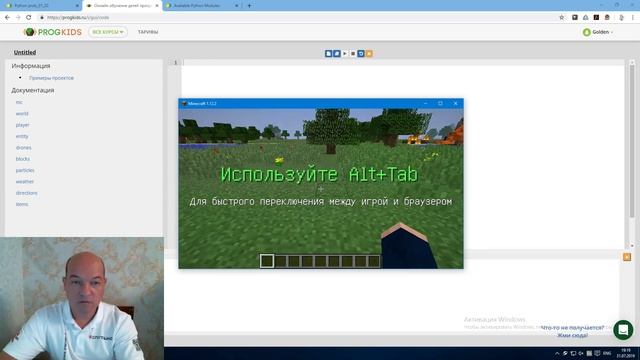Open the blocks documentation link
Viewport: 640px width, 360px height.
[23, 159]
